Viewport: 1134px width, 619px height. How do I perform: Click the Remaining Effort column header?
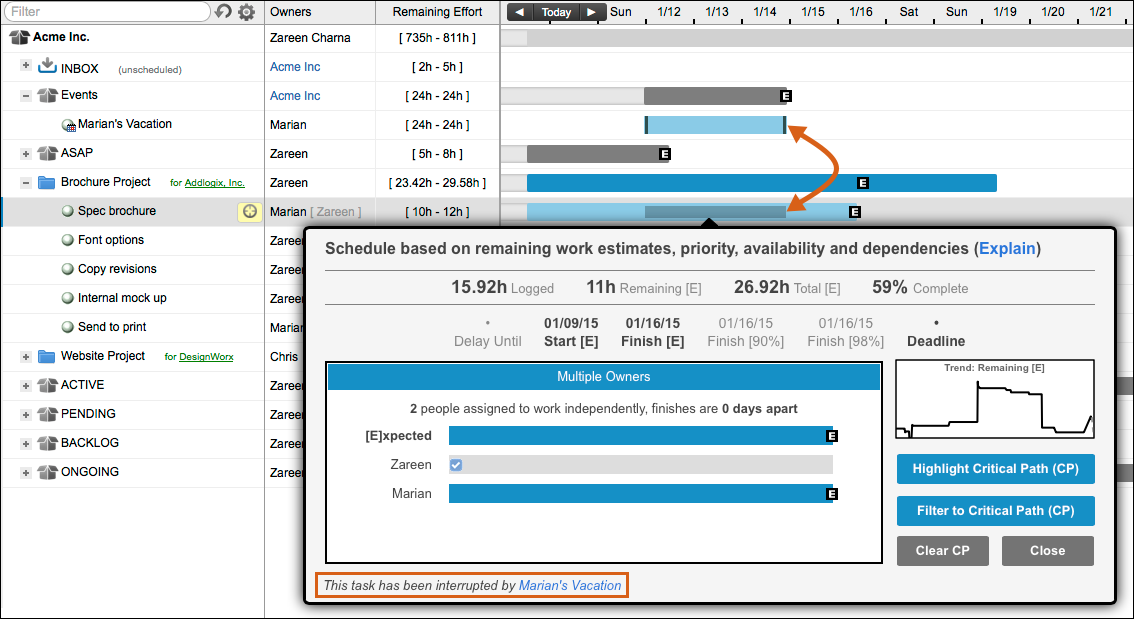[x=437, y=12]
